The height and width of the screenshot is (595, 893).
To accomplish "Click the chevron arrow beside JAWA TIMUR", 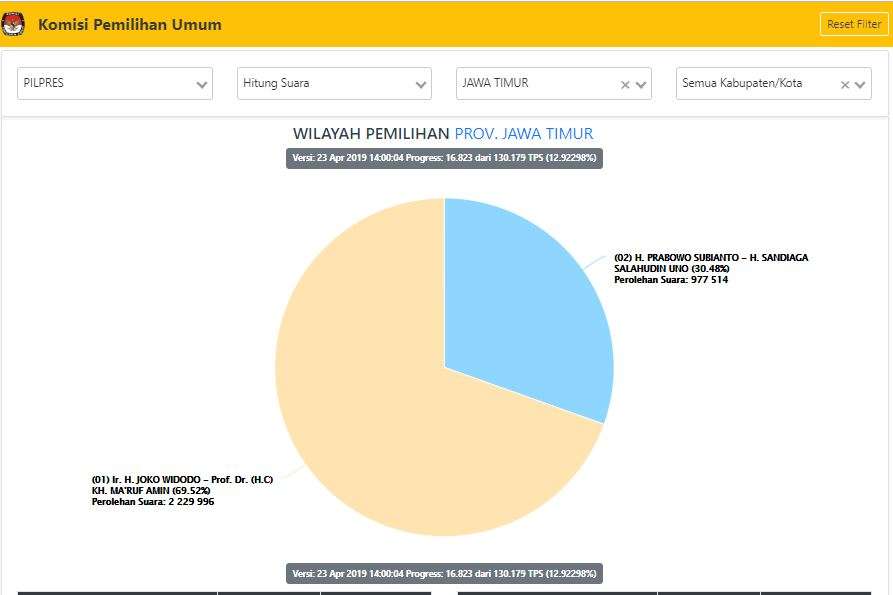I will [641, 85].
